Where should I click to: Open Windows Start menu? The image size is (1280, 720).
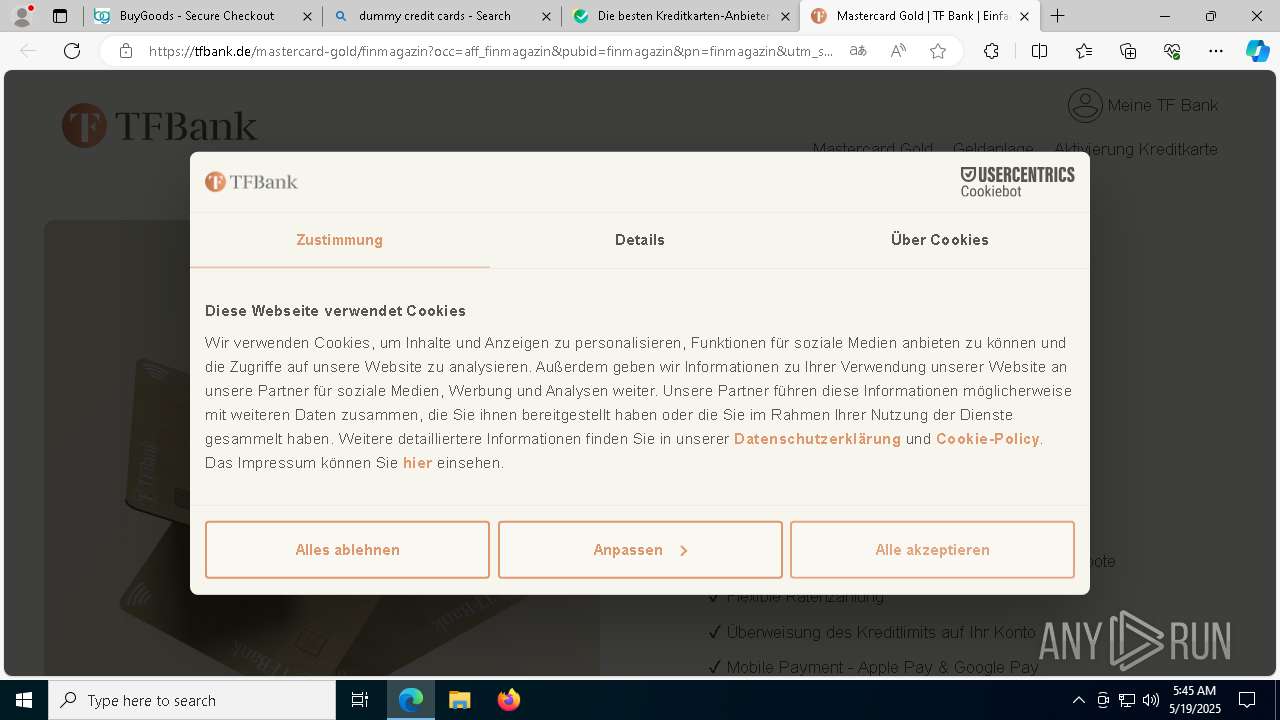[24, 700]
